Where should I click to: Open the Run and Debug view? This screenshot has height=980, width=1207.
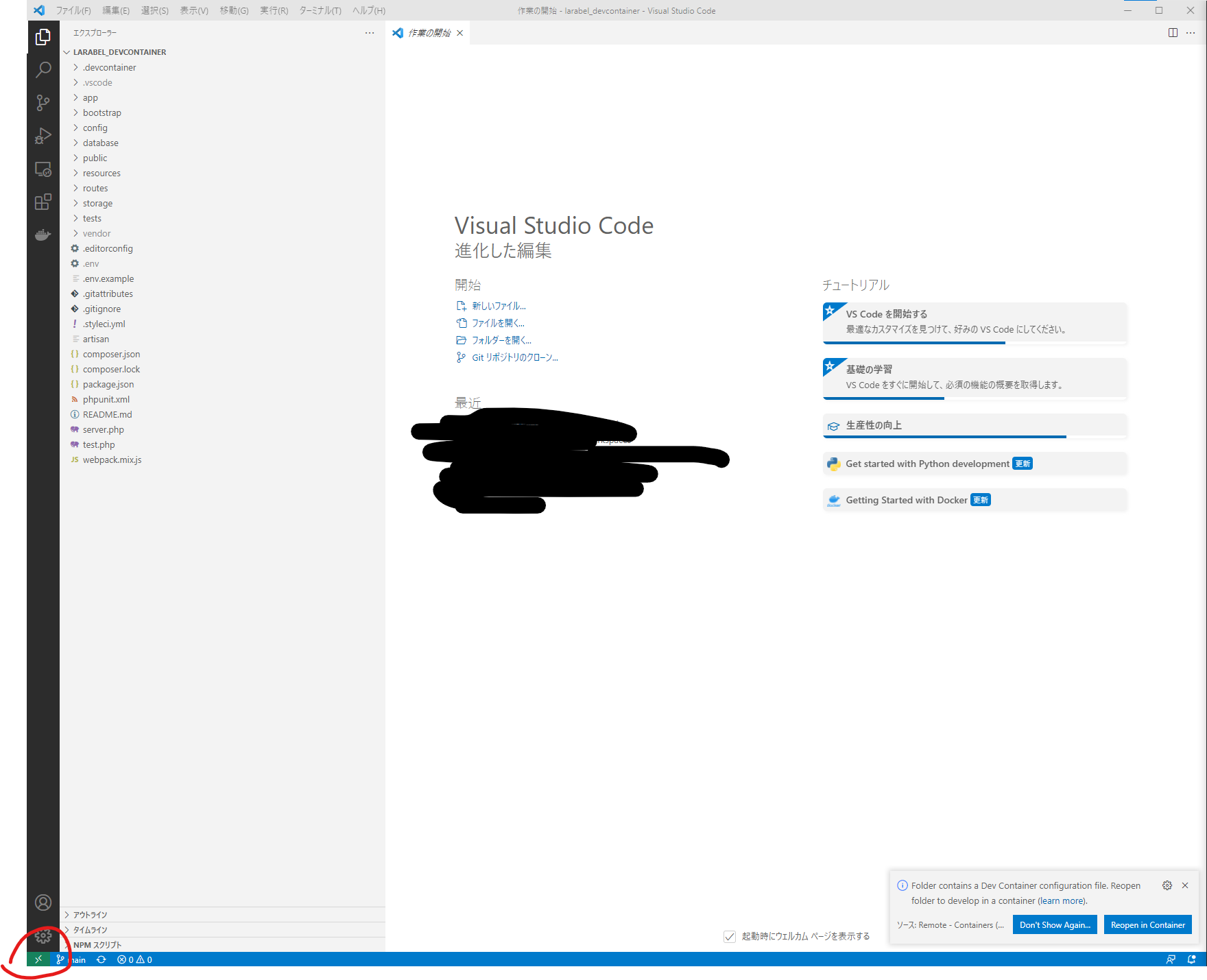click(43, 135)
